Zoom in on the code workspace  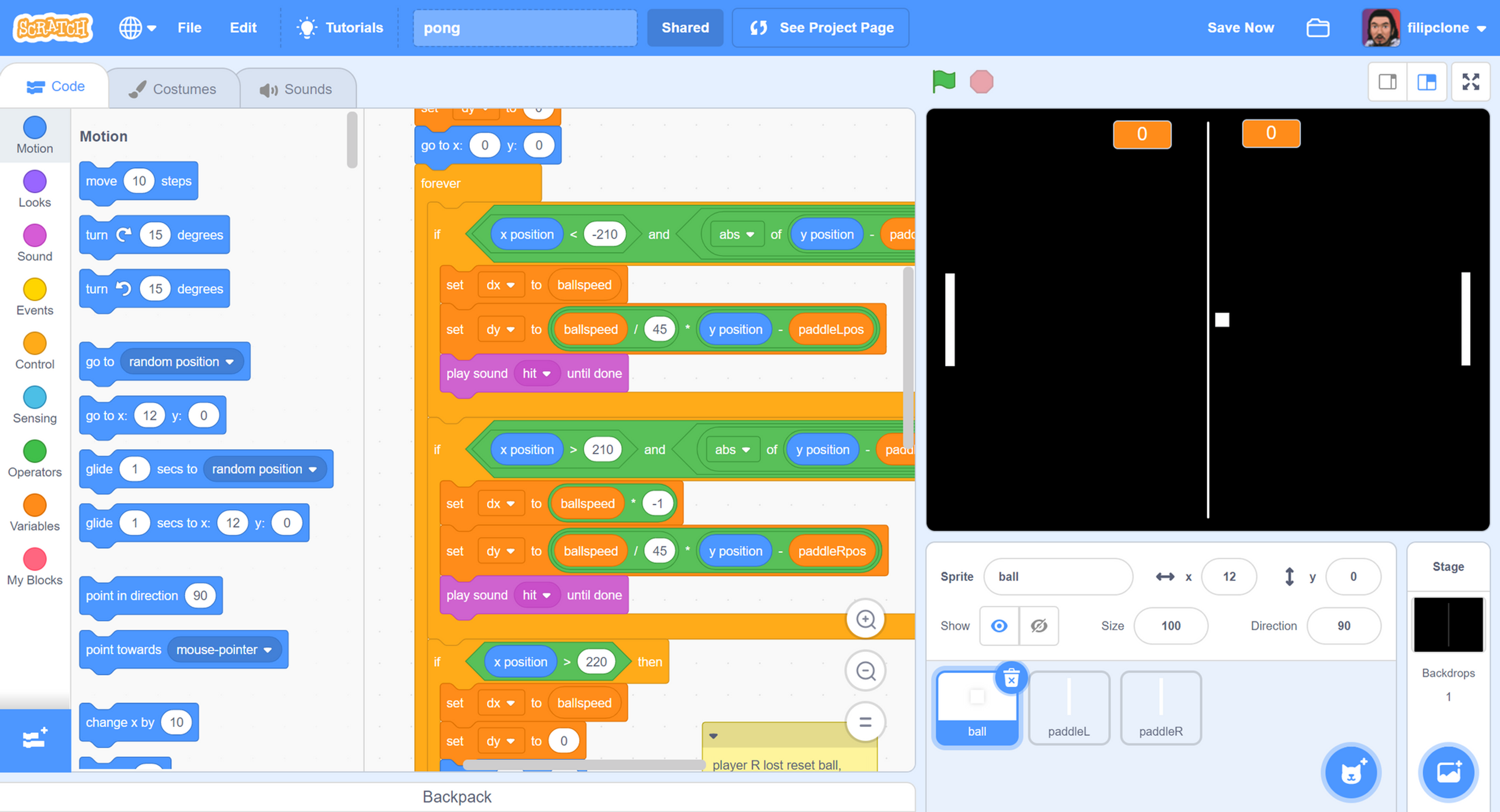866,619
